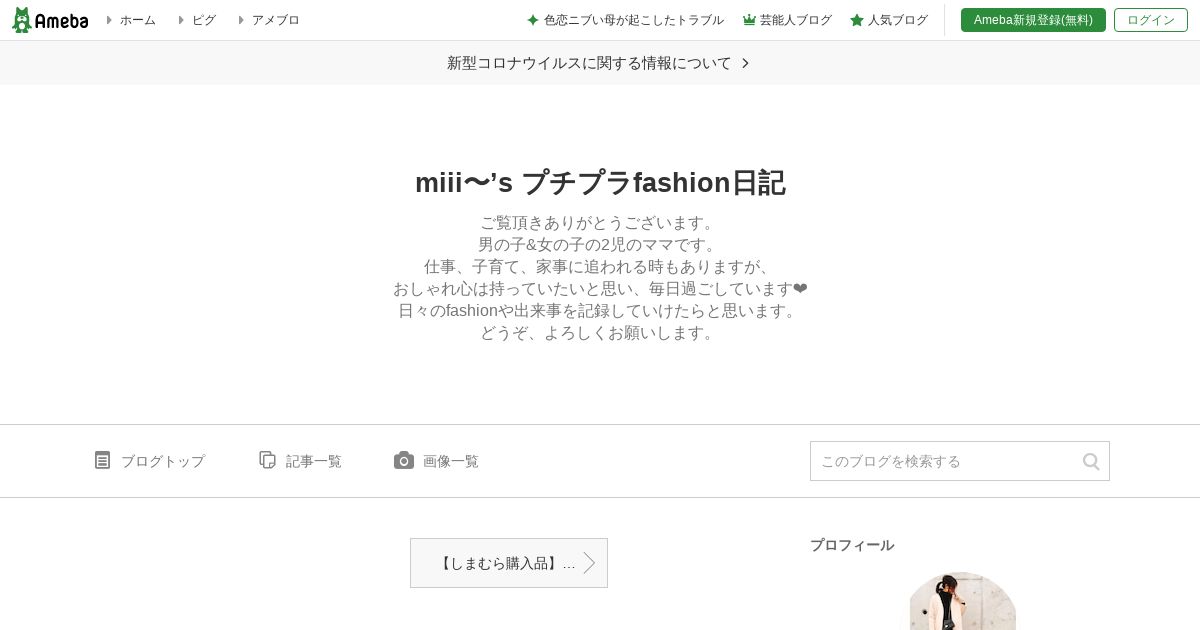
Task: Click the ブログトップ document icon
Action: [x=102, y=460]
